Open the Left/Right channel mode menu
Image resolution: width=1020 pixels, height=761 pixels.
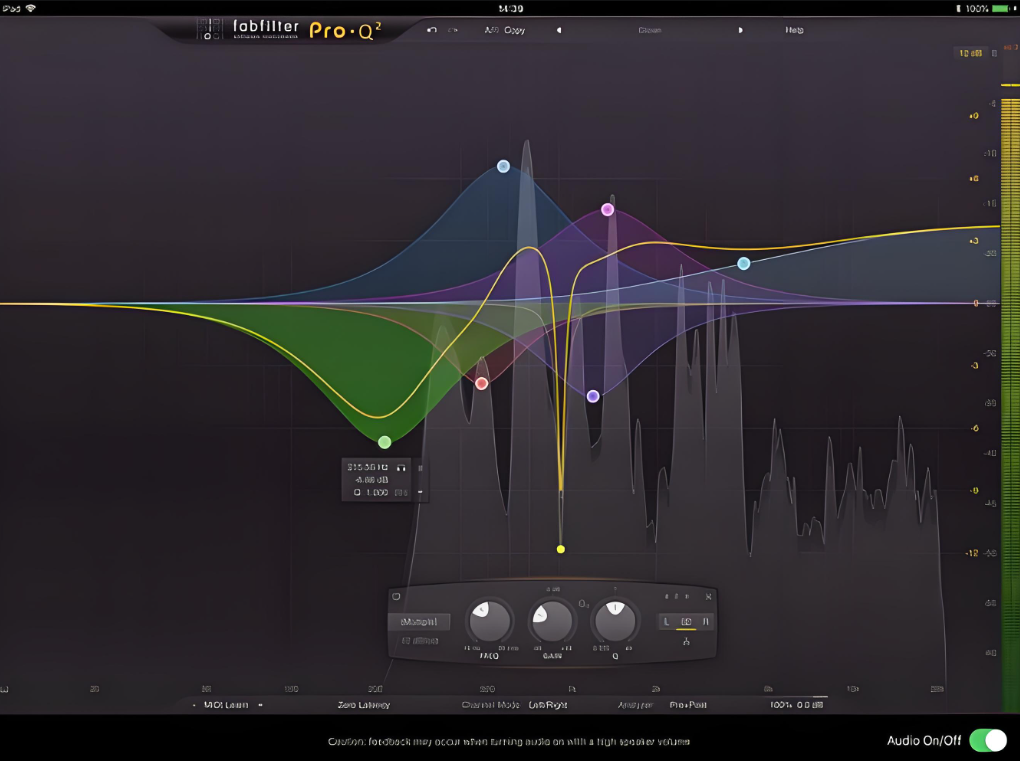[548, 705]
